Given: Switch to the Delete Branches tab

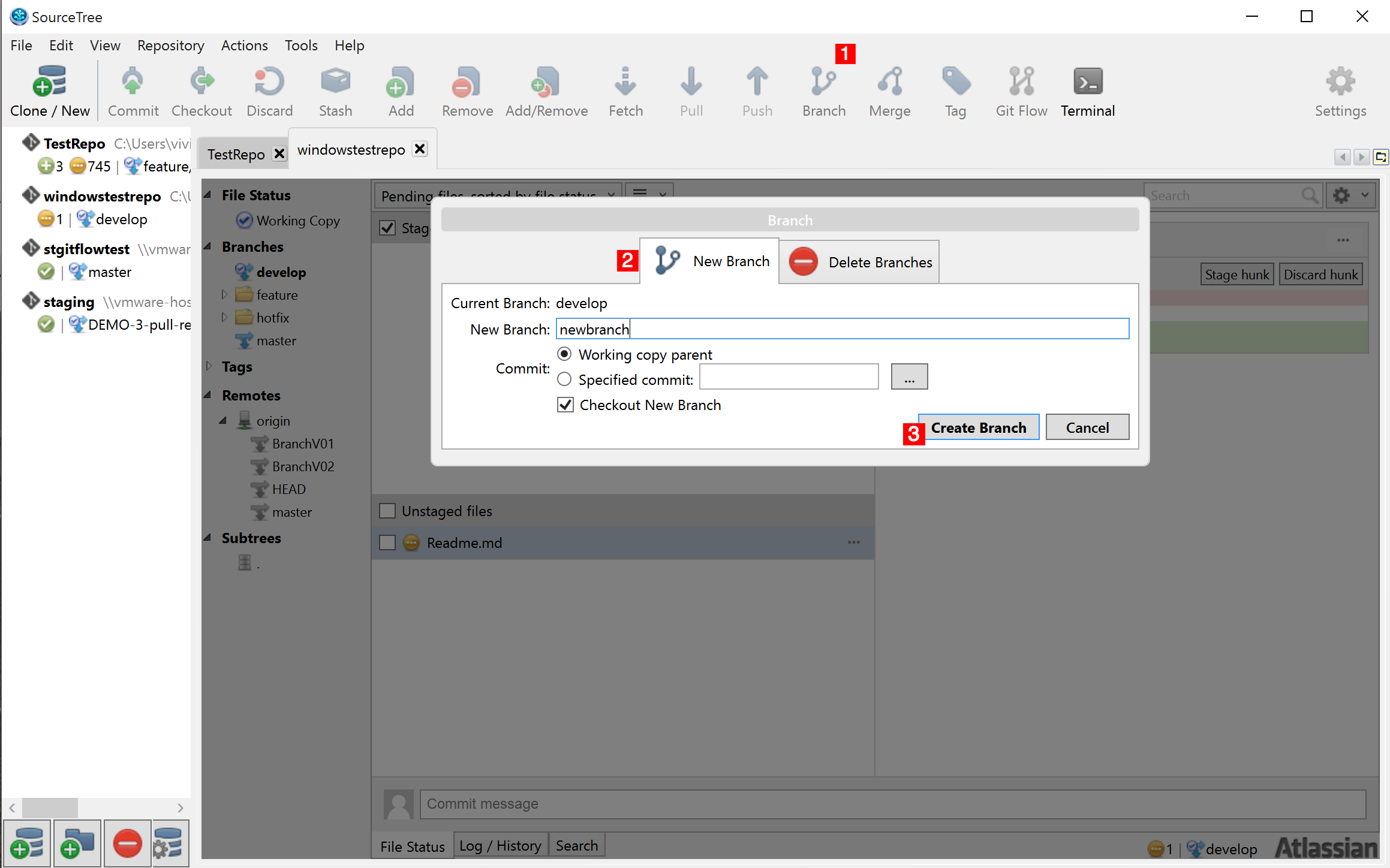Looking at the screenshot, I should coord(859,262).
